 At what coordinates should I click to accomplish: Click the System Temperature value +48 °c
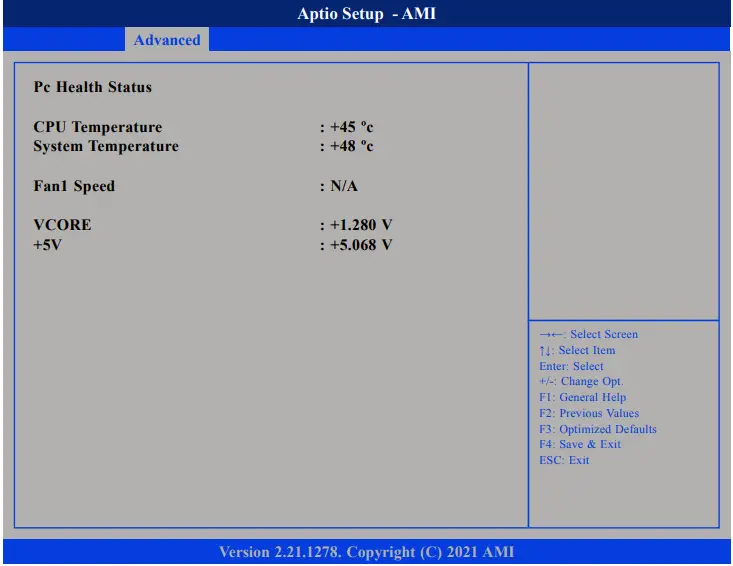[352, 146]
